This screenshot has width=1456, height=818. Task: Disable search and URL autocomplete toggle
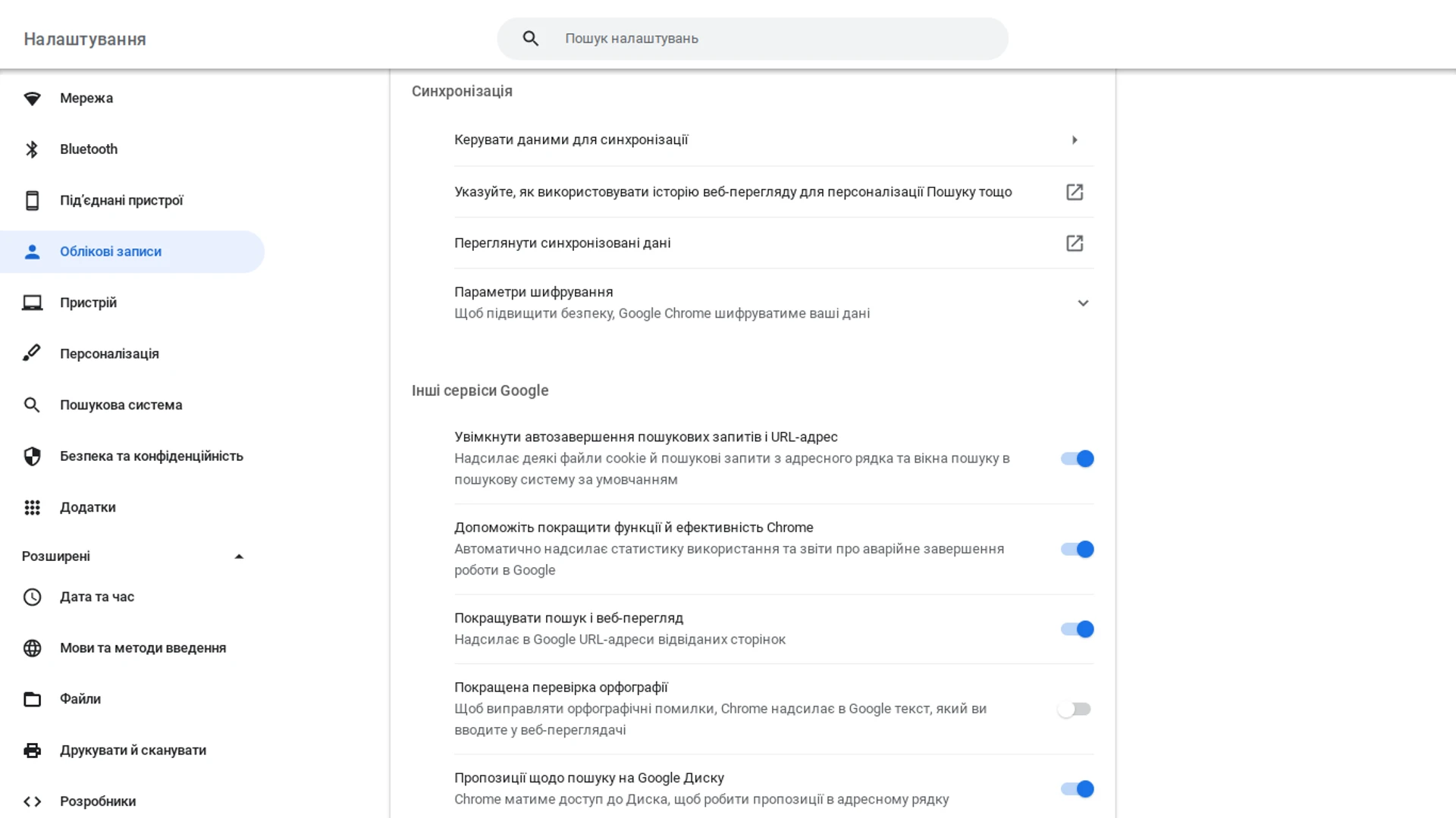coord(1077,459)
